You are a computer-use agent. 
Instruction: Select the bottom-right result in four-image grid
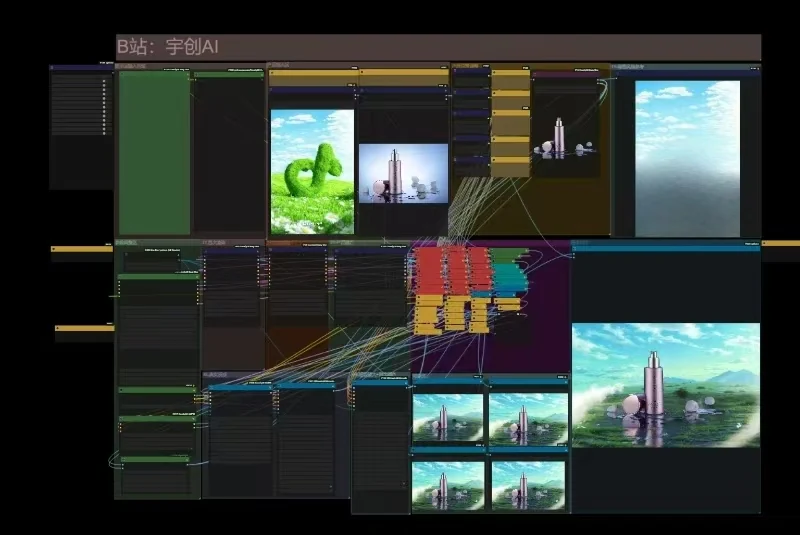(x=529, y=486)
